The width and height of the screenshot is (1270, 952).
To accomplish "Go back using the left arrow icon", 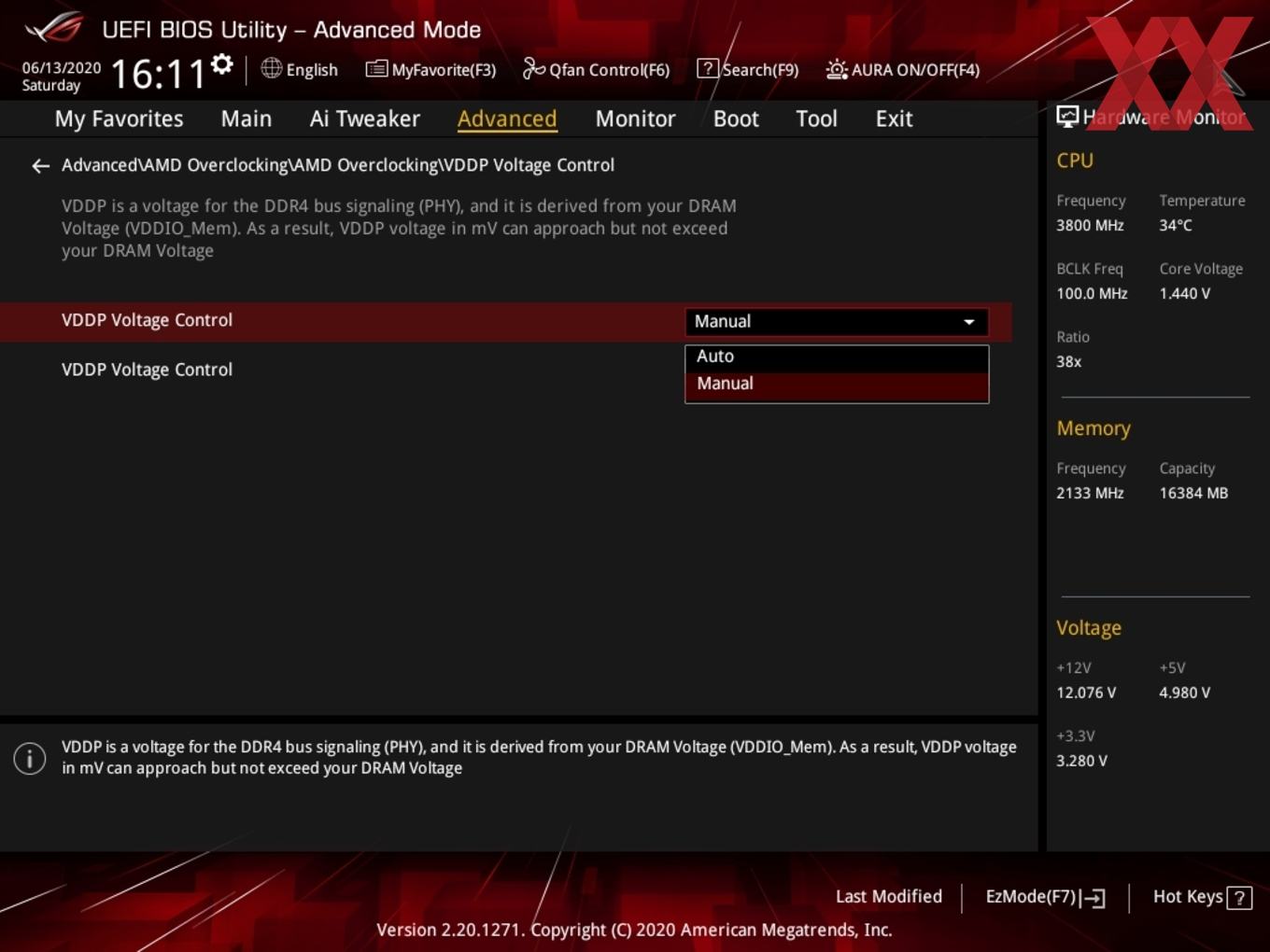I will tap(40, 166).
